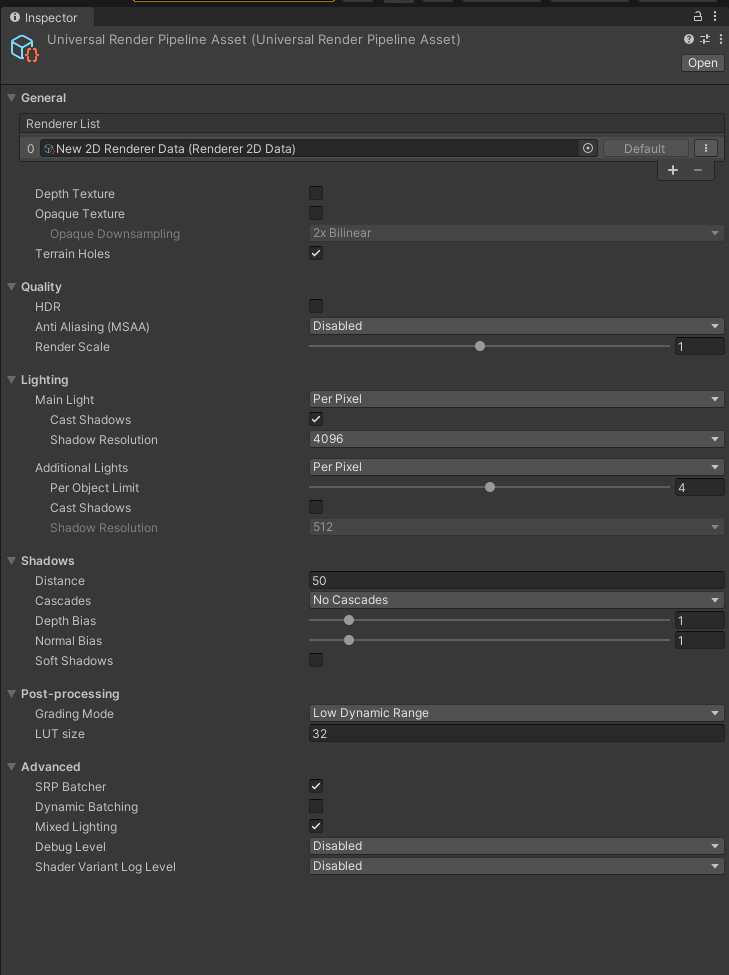Open the Grading Mode dropdown
Viewport: 729px width, 975px height.
click(516, 713)
